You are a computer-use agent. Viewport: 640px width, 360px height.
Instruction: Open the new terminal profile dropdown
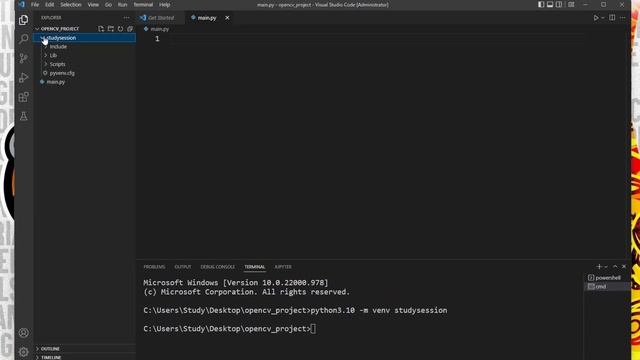point(606,267)
